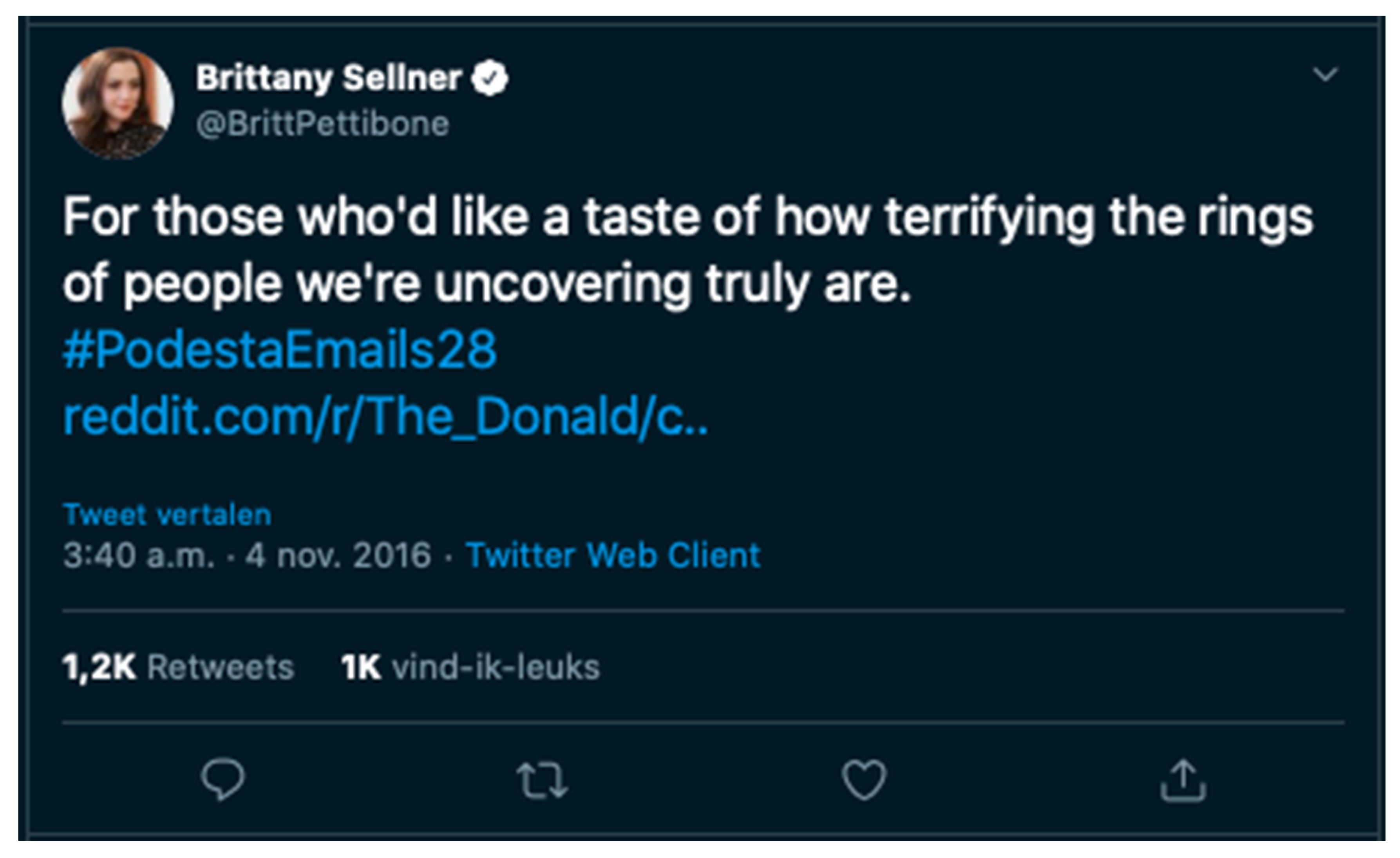
Task: View the 1,2K Retweets list
Action: pyautogui.click(x=178, y=667)
